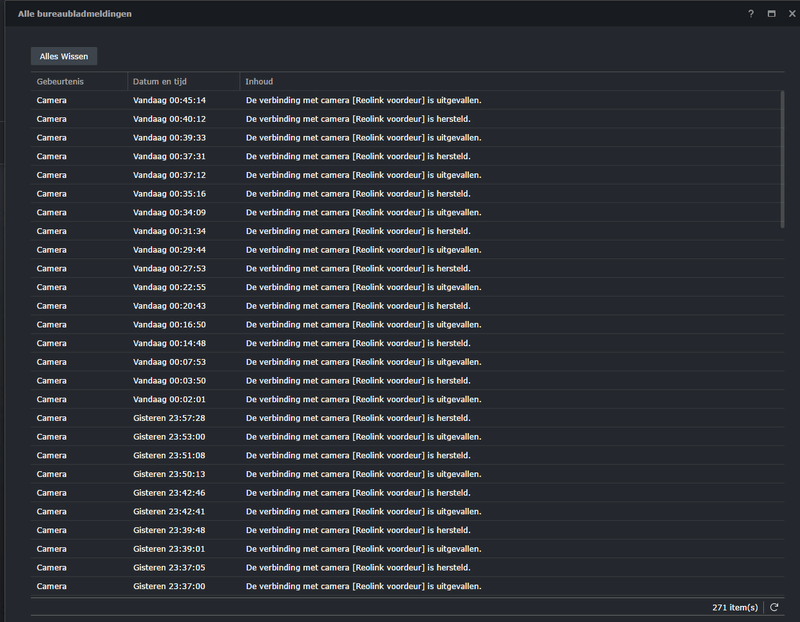Highlight the Vandaag 00:29:44 row
800x622 pixels.
point(400,250)
